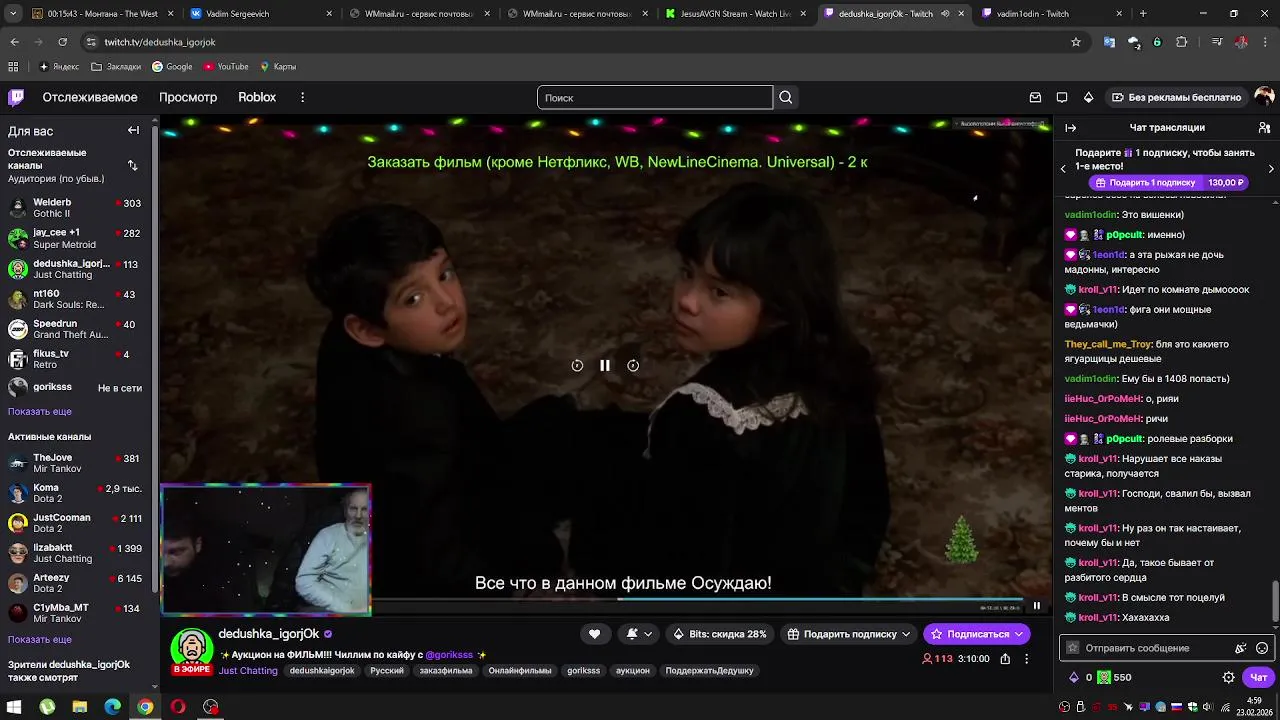Switch to Vadim Sergeevich VK tab

[x=262, y=14]
